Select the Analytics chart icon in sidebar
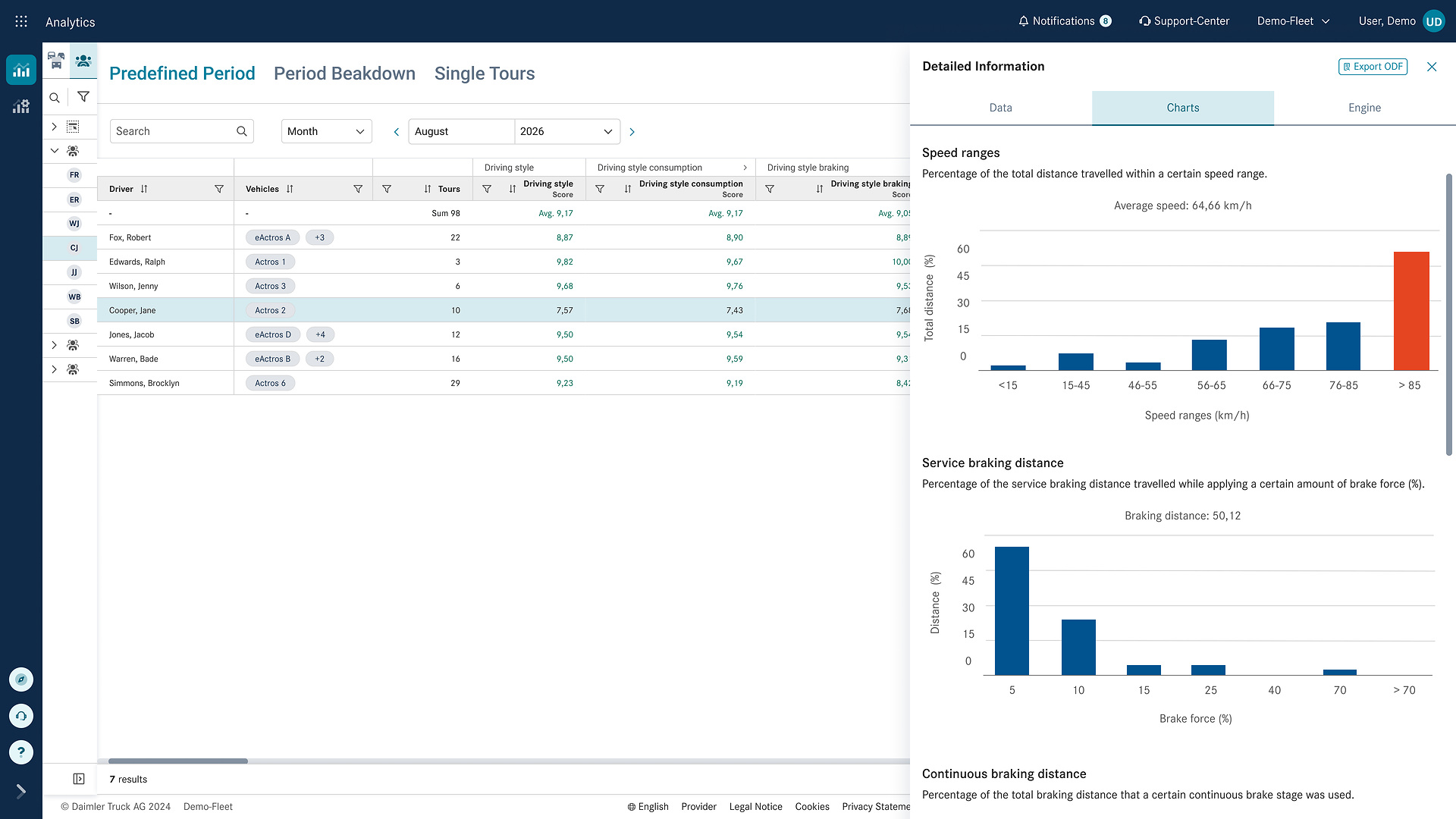Screen dimensions: 1456x819 21,71
